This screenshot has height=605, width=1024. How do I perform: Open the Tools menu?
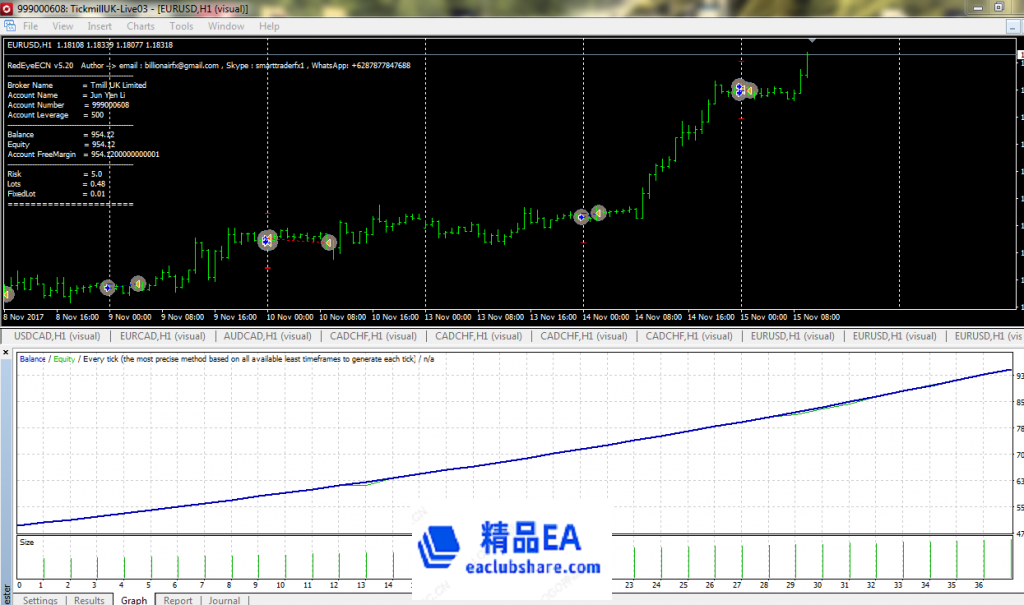click(x=181, y=26)
